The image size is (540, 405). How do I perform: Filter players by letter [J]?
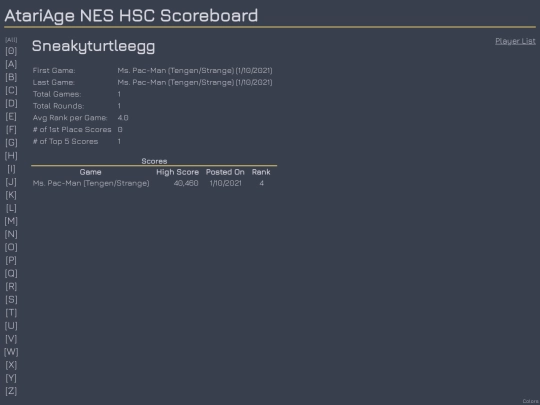pos(11,182)
